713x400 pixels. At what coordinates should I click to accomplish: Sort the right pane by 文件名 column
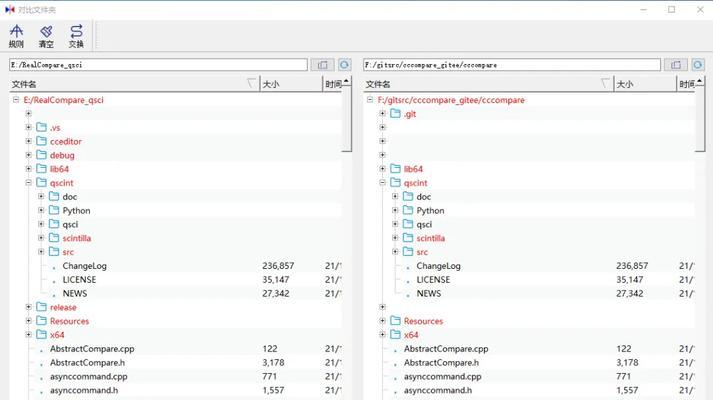click(488, 84)
